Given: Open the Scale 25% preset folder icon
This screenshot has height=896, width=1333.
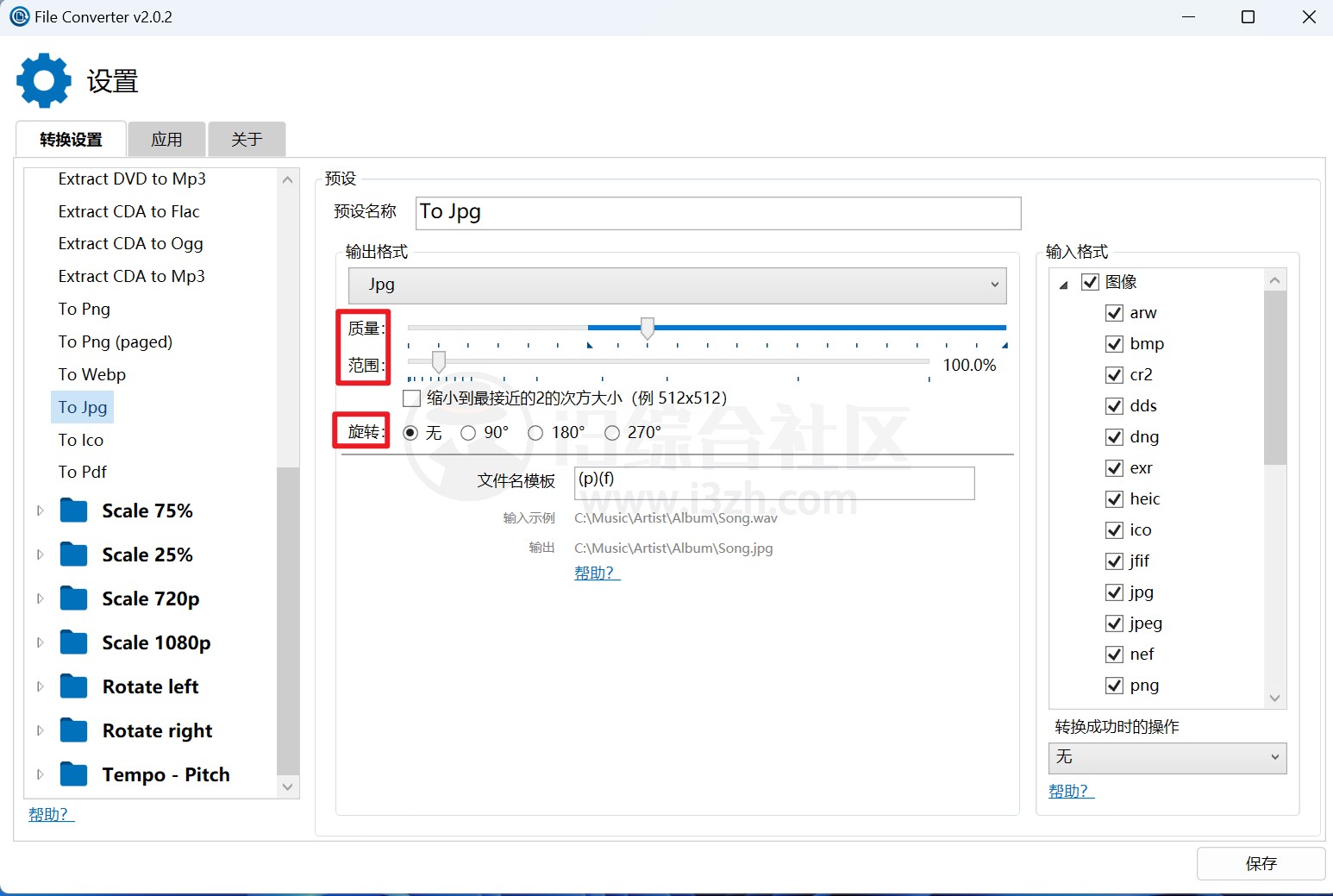Looking at the screenshot, I should point(75,555).
